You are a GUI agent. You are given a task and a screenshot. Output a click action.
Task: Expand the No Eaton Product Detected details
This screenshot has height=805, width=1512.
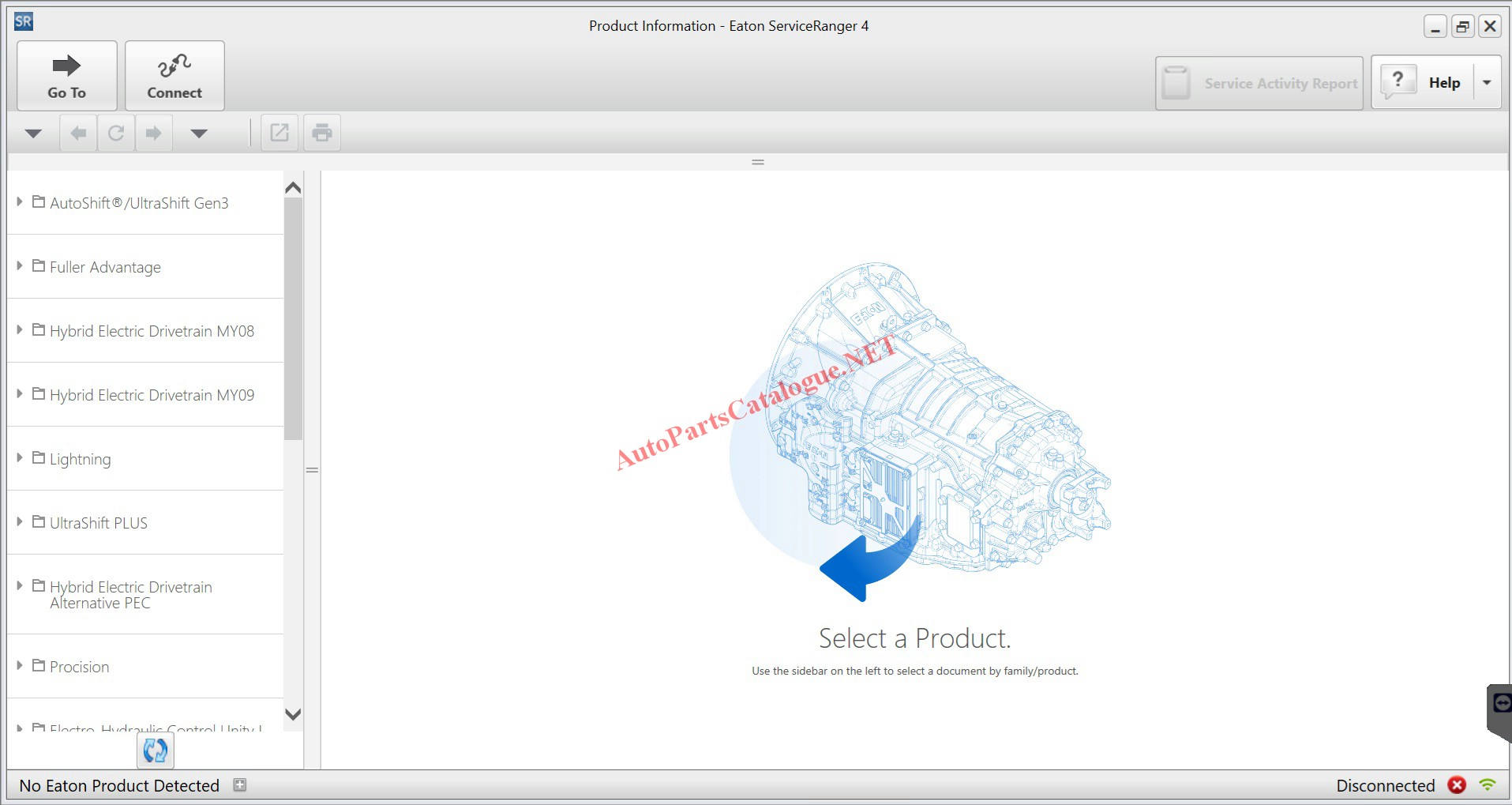coord(240,784)
